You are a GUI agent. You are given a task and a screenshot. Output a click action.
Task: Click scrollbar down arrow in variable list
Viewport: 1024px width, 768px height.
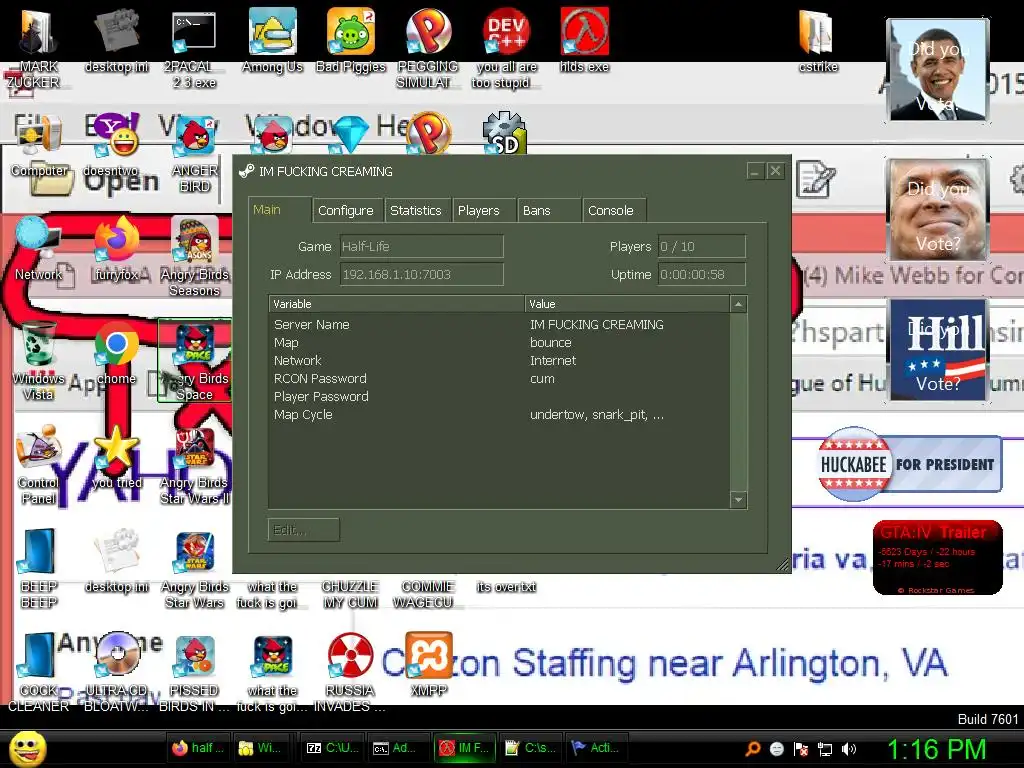pos(738,500)
